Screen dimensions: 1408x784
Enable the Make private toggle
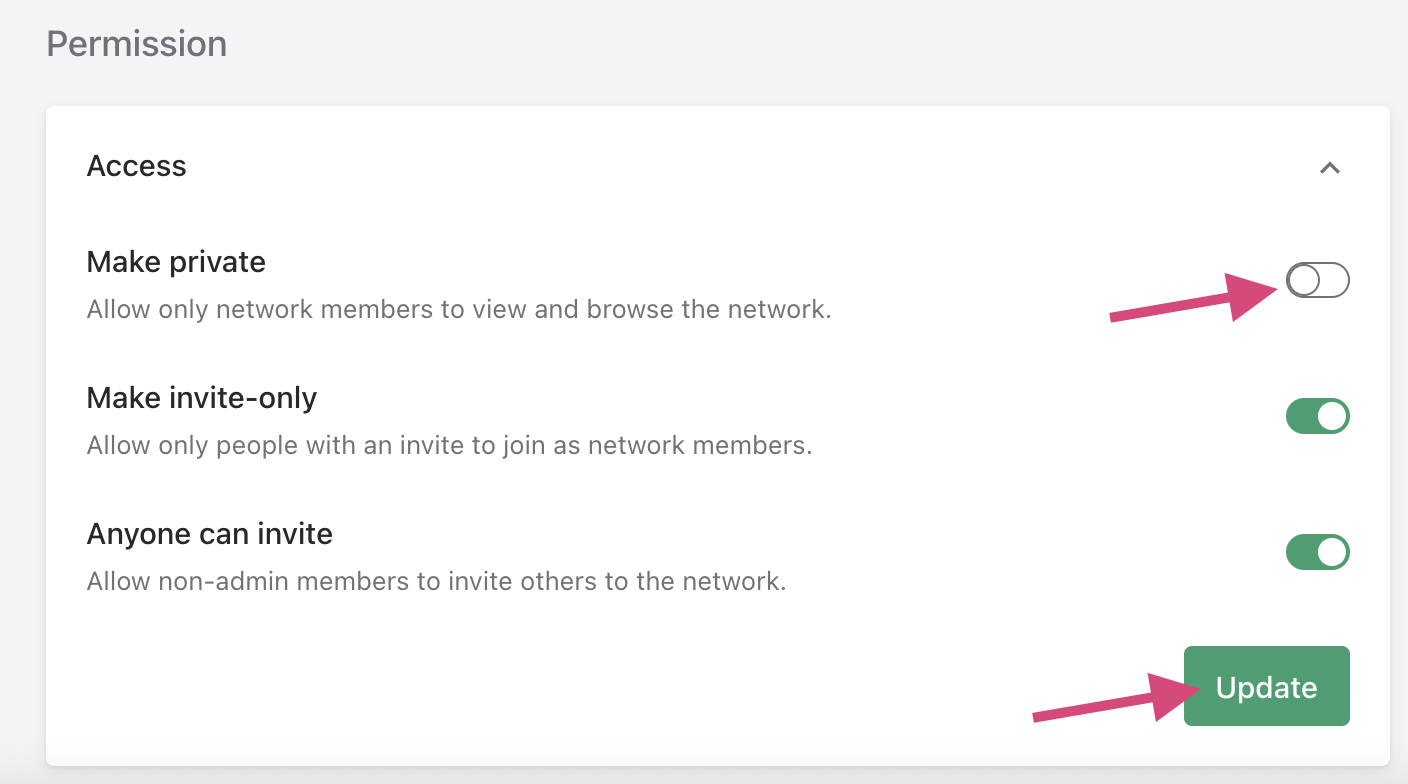(1317, 281)
